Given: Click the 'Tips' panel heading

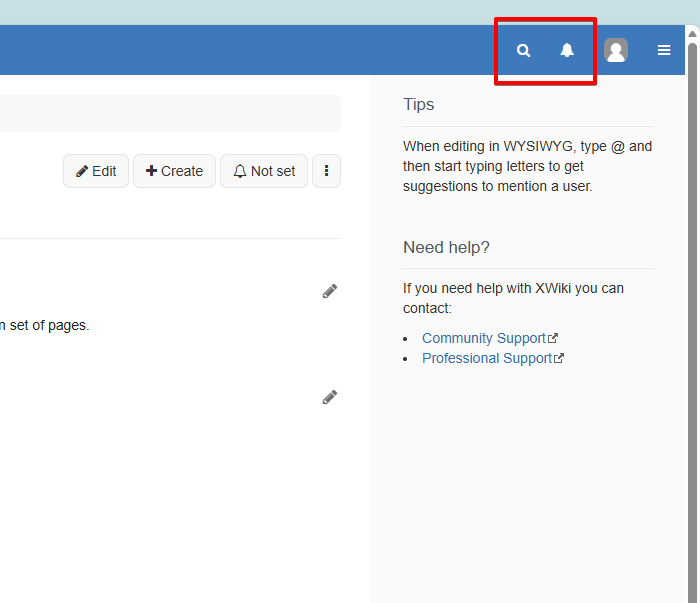Looking at the screenshot, I should click(419, 104).
